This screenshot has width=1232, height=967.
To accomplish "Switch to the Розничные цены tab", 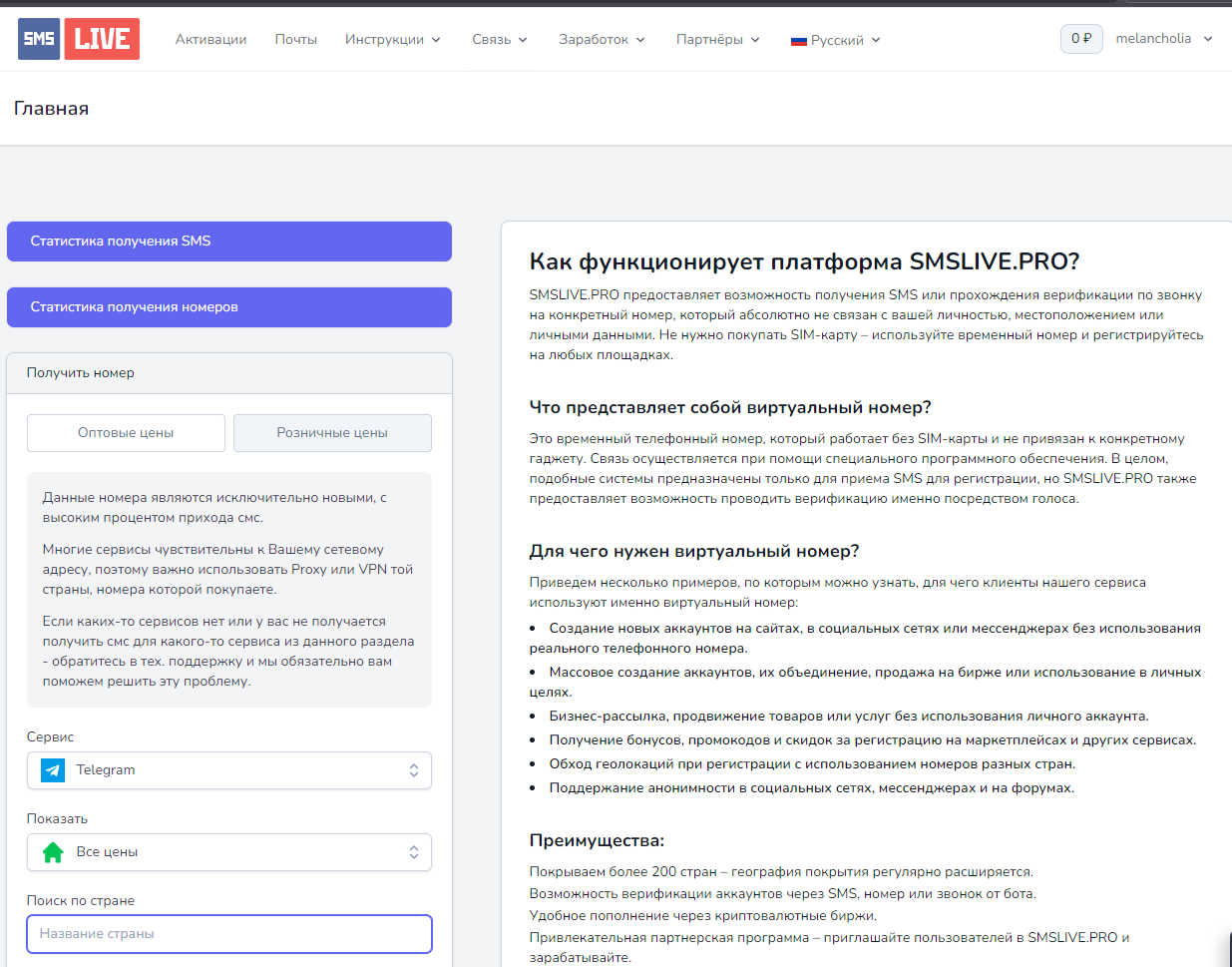I will coord(332,433).
